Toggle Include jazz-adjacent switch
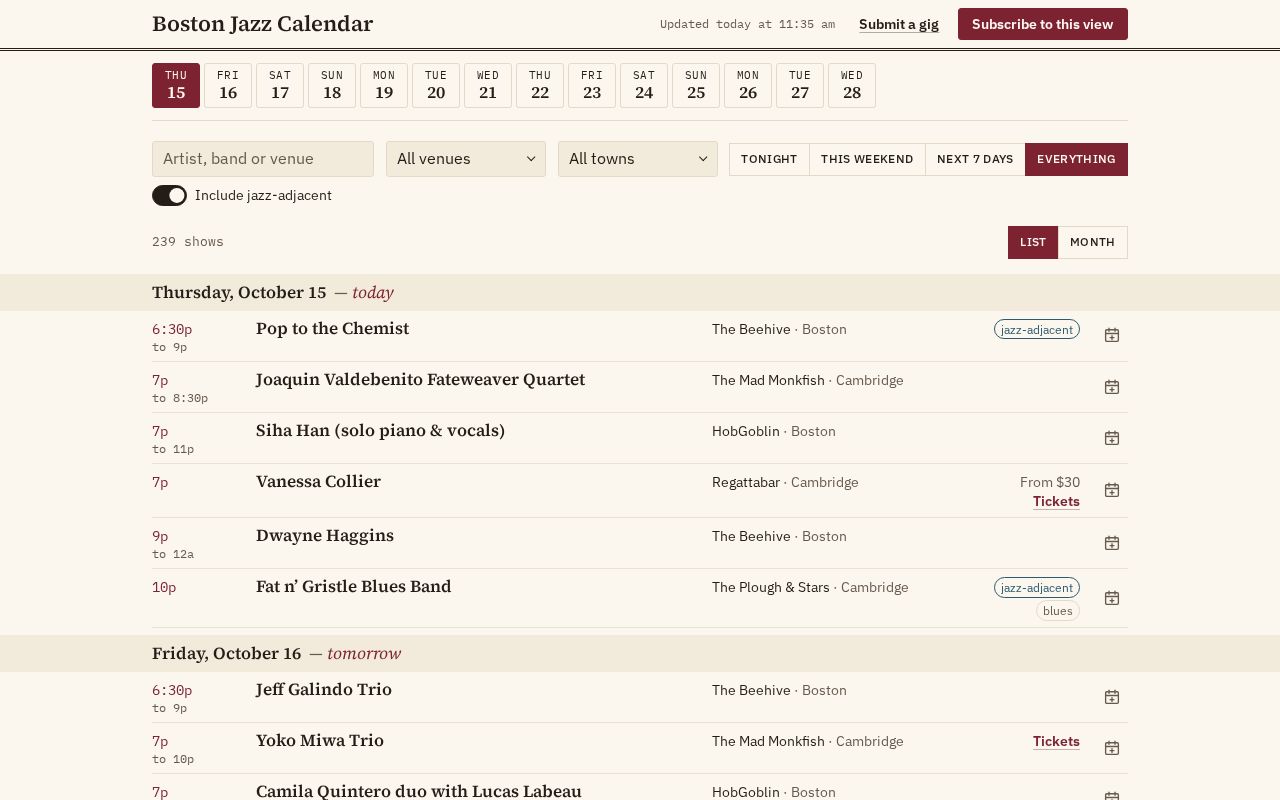The image size is (1280, 800). click(x=169, y=196)
